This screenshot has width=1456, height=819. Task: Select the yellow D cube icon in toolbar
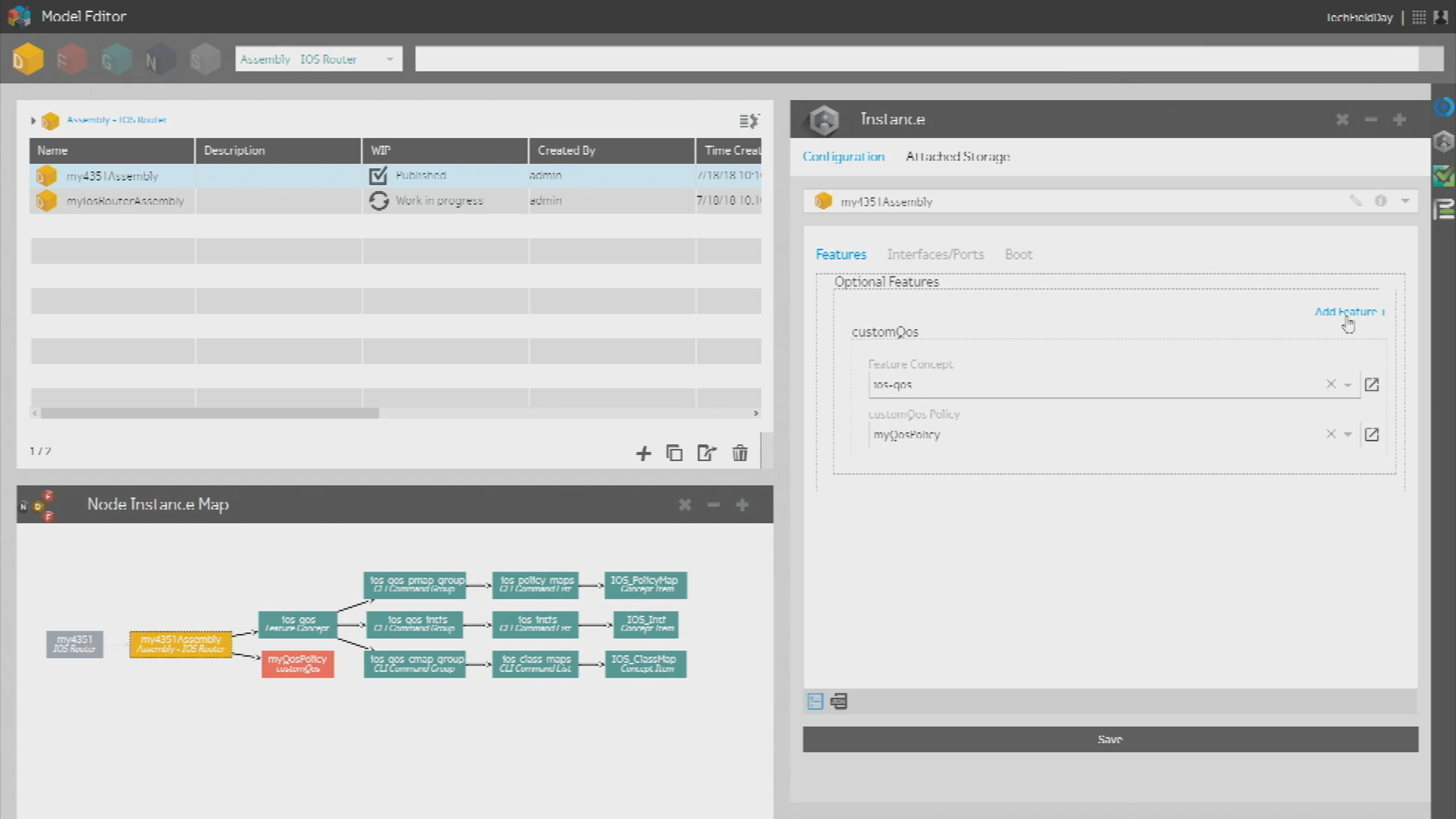pyautogui.click(x=27, y=59)
